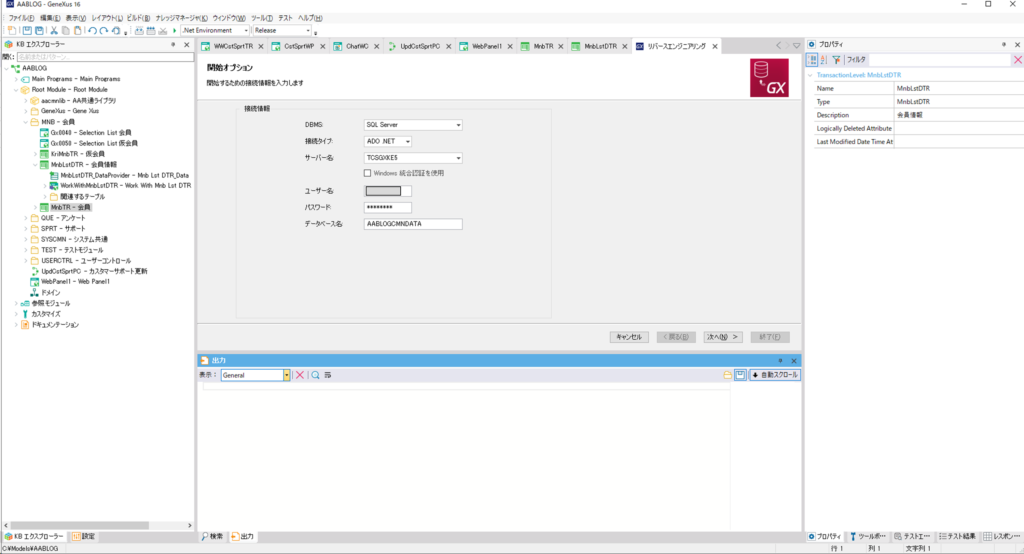Viewport: 1024px width, 554px height.
Task: Click the KB Explorer horizontal scrollbar
Action: (x=98, y=525)
